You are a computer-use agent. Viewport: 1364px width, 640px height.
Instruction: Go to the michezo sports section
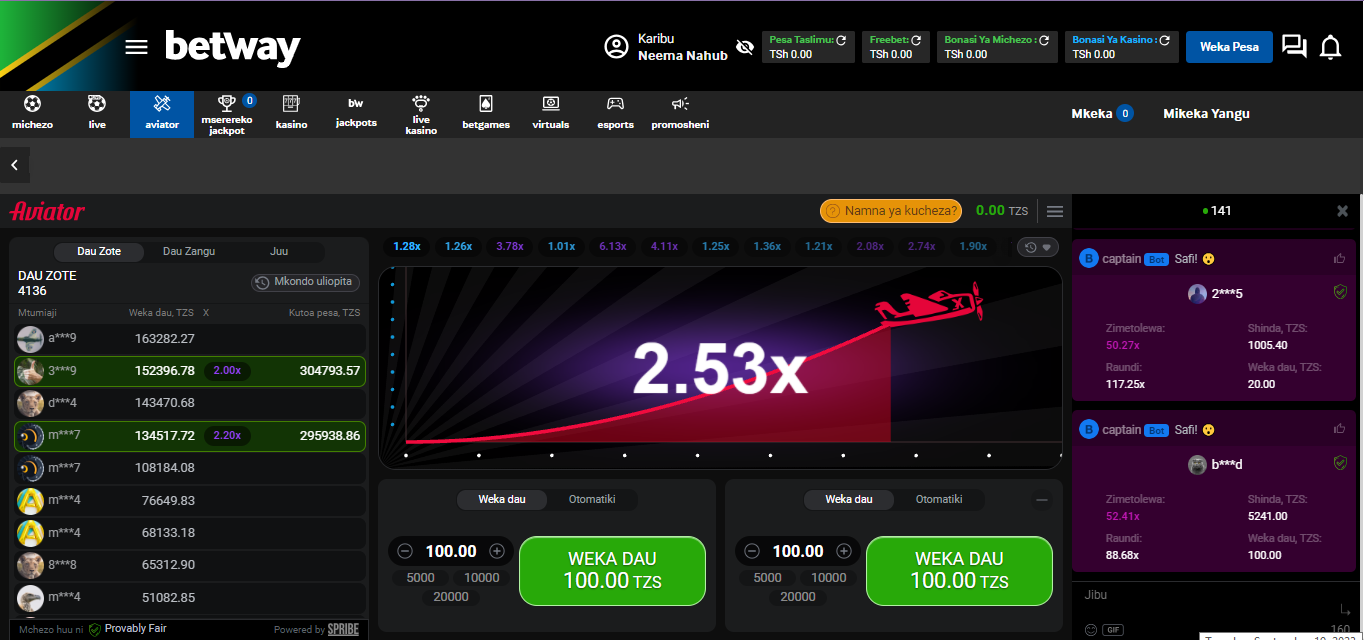[32, 113]
